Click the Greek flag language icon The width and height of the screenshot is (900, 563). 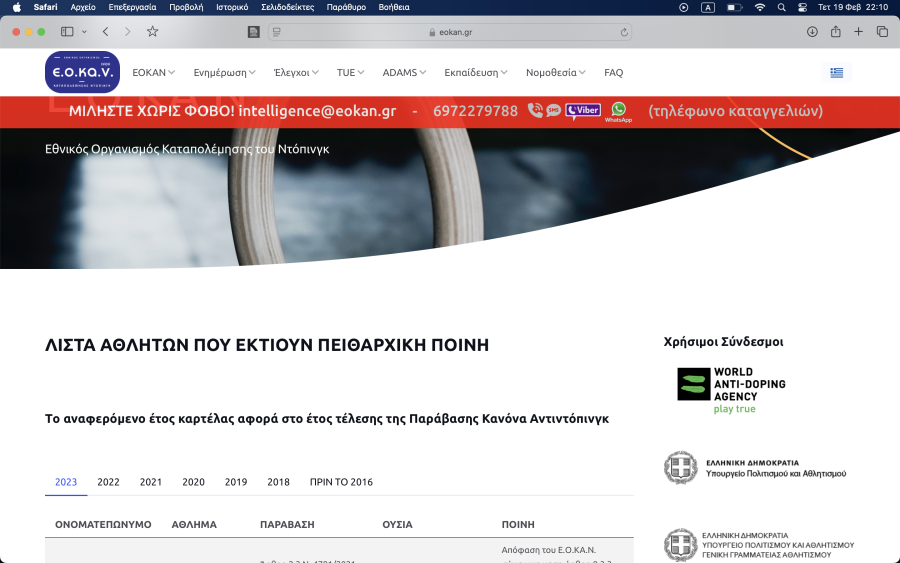tap(836, 72)
